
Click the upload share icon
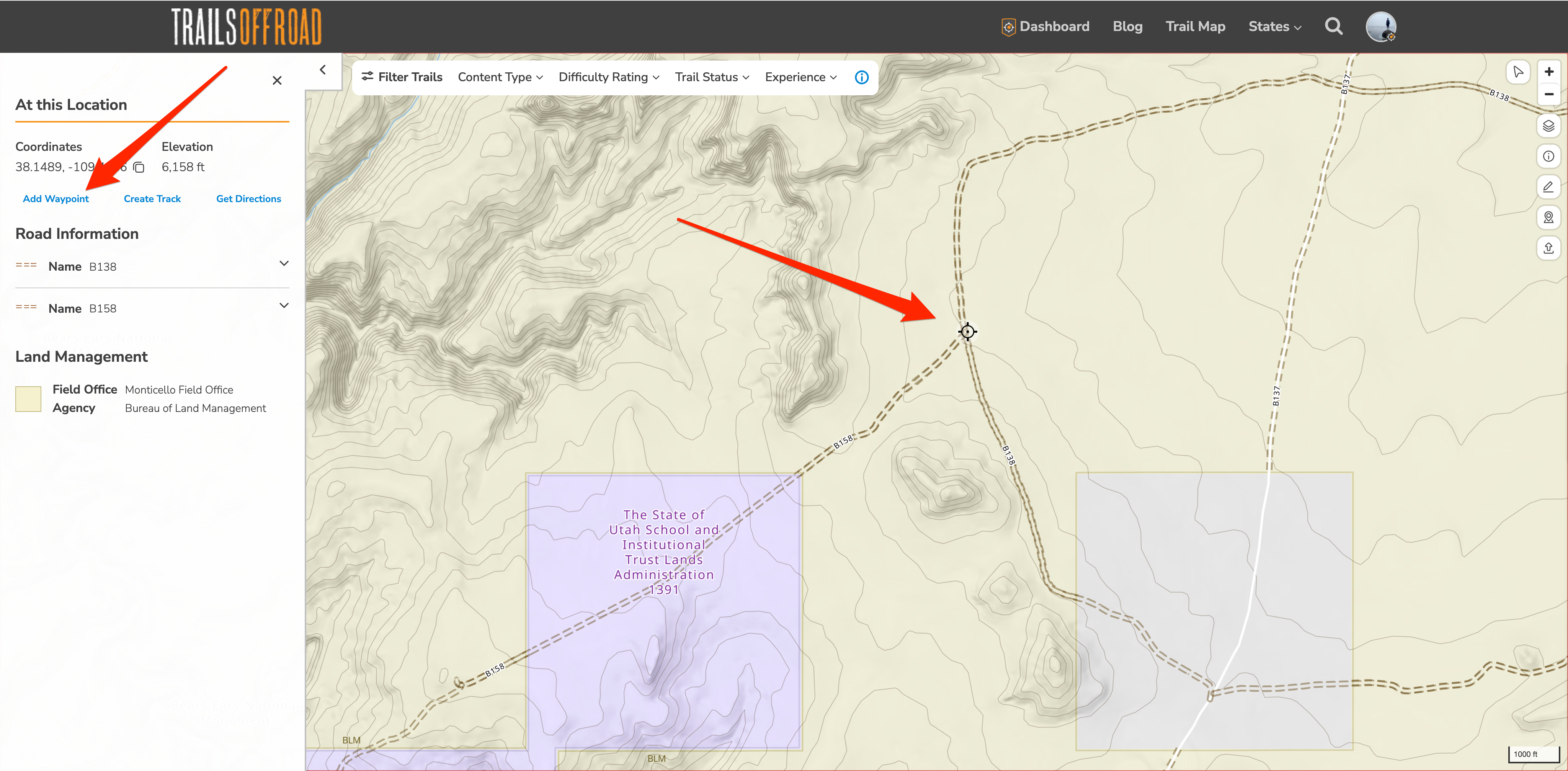[x=1548, y=248]
